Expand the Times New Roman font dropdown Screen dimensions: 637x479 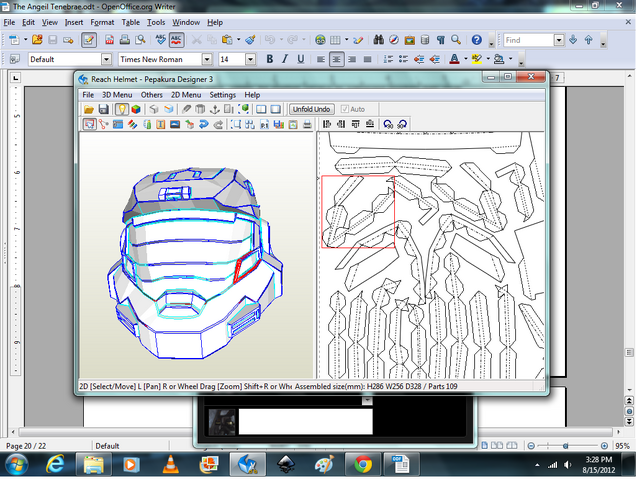207,59
